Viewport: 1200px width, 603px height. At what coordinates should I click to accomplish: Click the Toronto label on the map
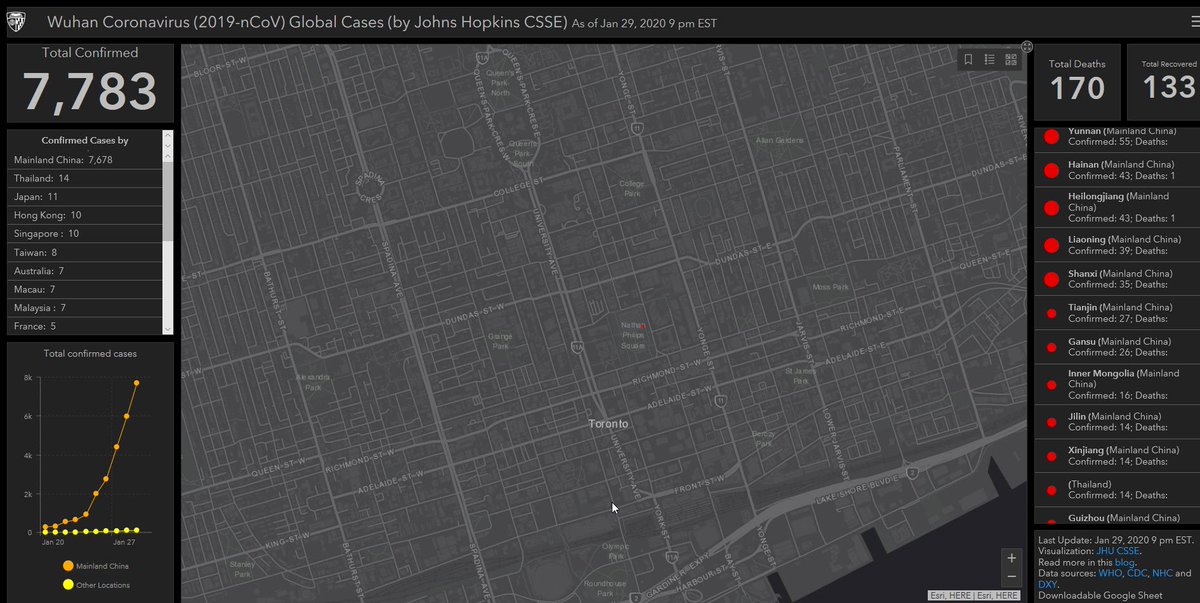click(608, 424)
